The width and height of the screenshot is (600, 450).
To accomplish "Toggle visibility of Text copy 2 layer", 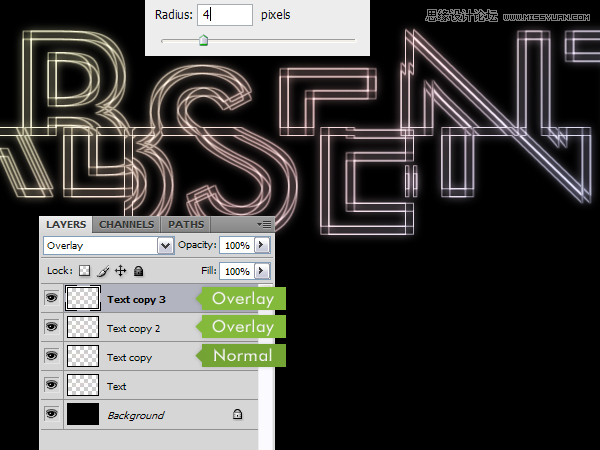I will 51,328.
